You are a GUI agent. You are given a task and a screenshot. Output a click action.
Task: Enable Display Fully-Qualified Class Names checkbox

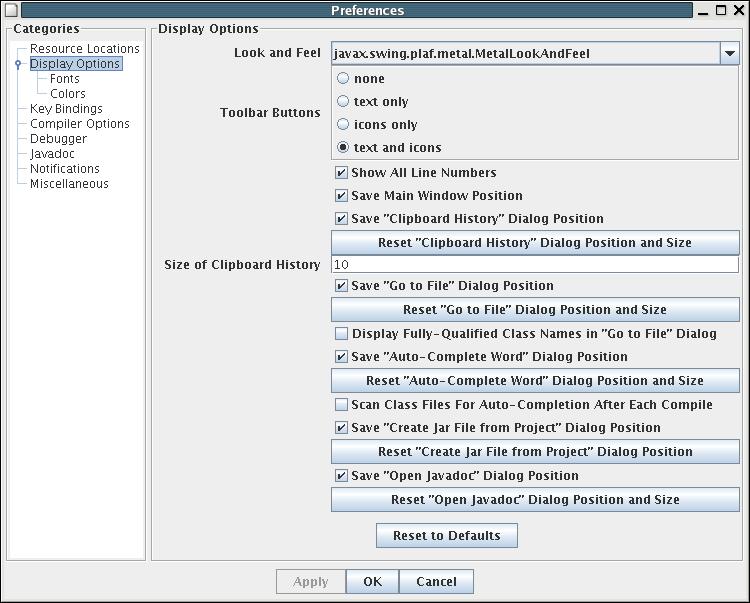(342, 334)
